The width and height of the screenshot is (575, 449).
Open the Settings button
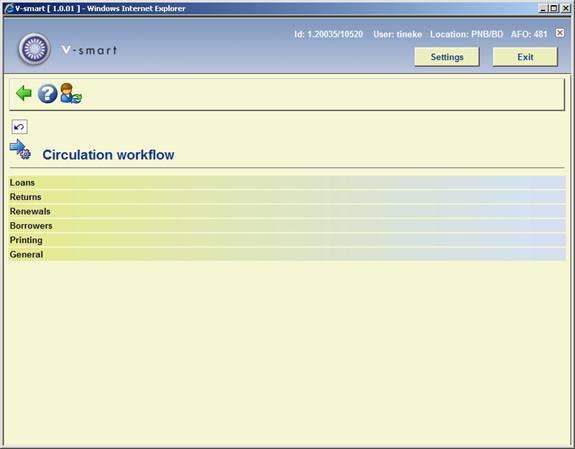click(x=447, y=57)
